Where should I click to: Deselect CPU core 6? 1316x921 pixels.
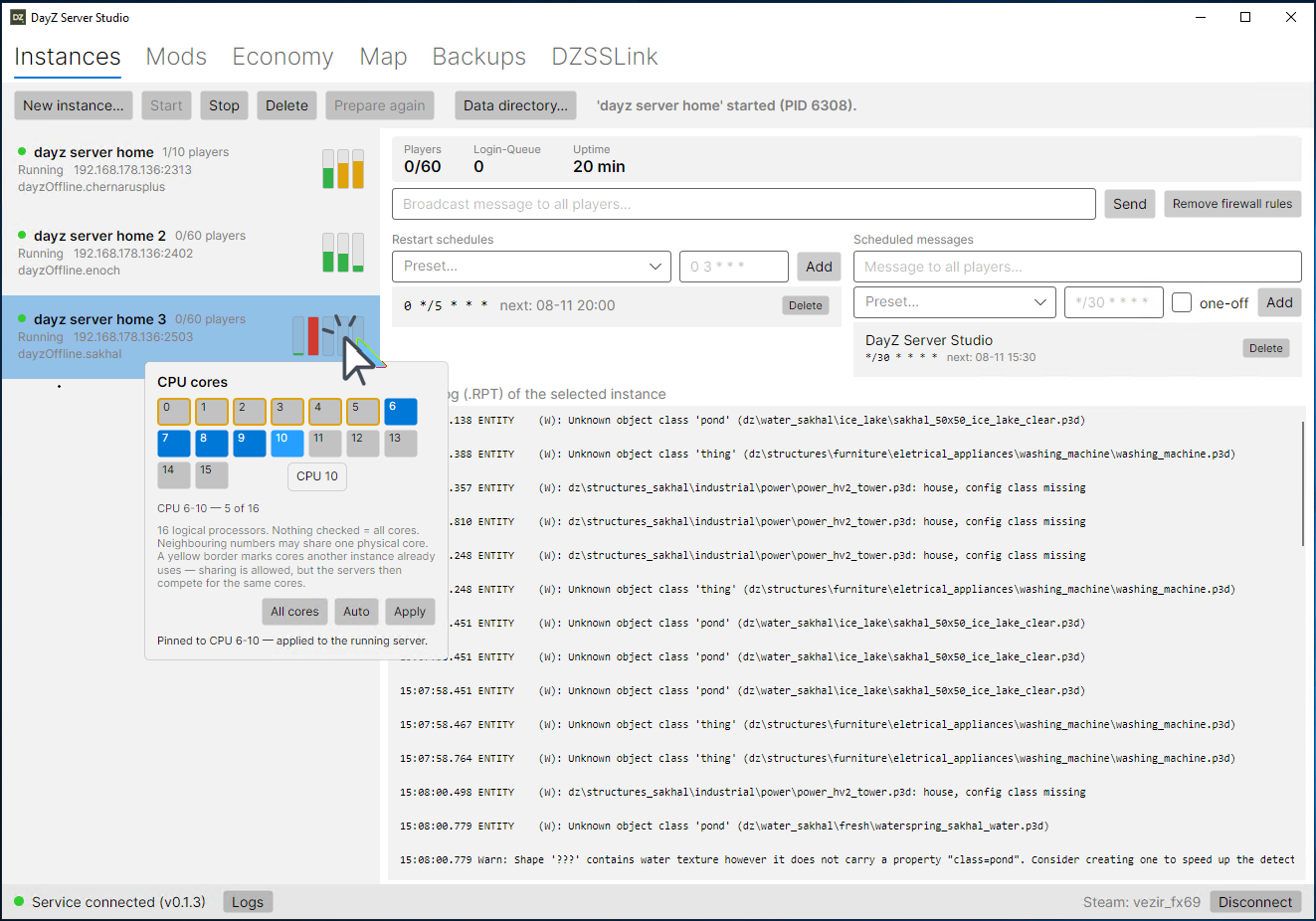coord(401,412)
